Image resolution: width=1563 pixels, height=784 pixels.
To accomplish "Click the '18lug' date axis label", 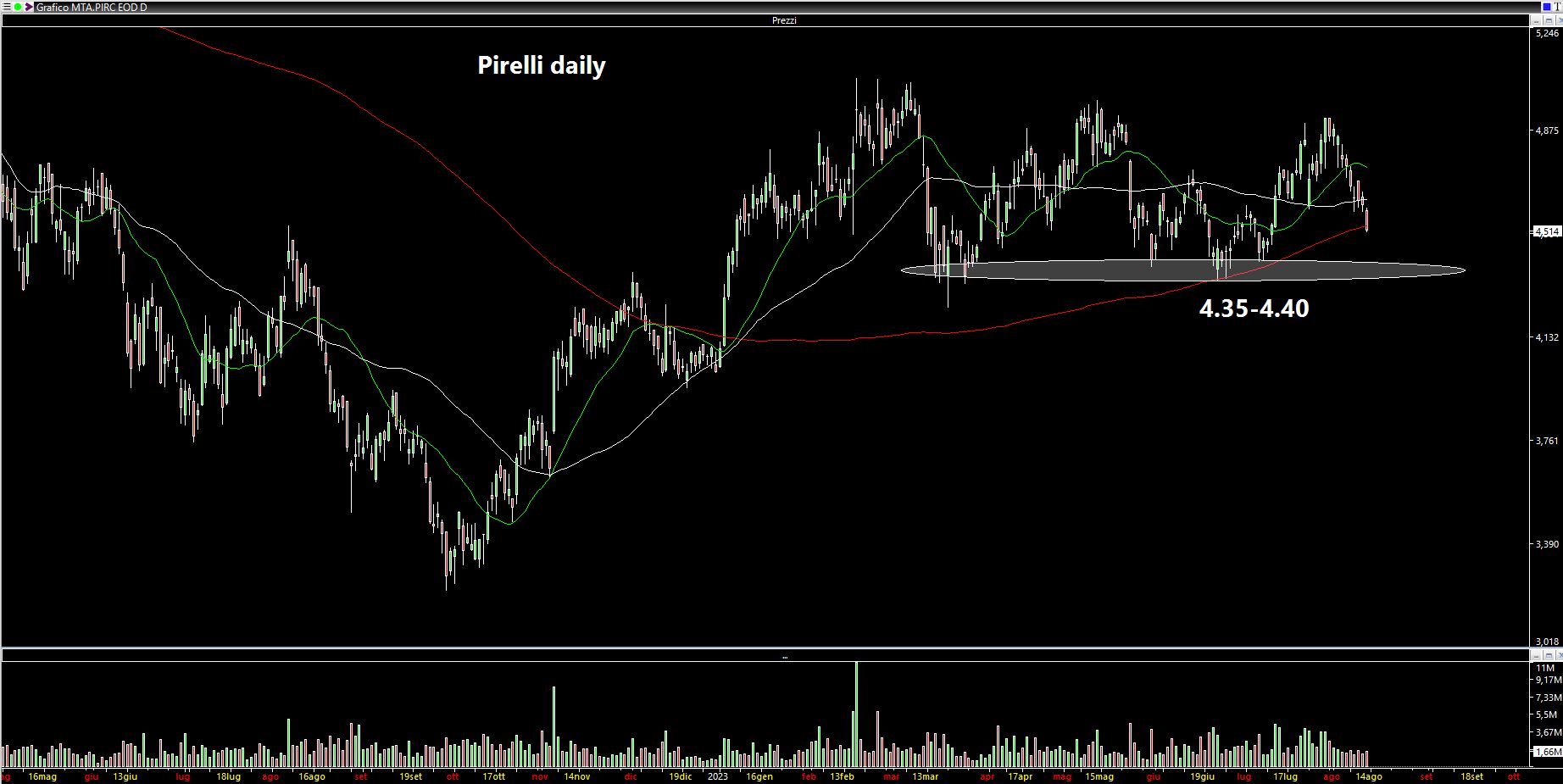I will [x=228, y=776].
